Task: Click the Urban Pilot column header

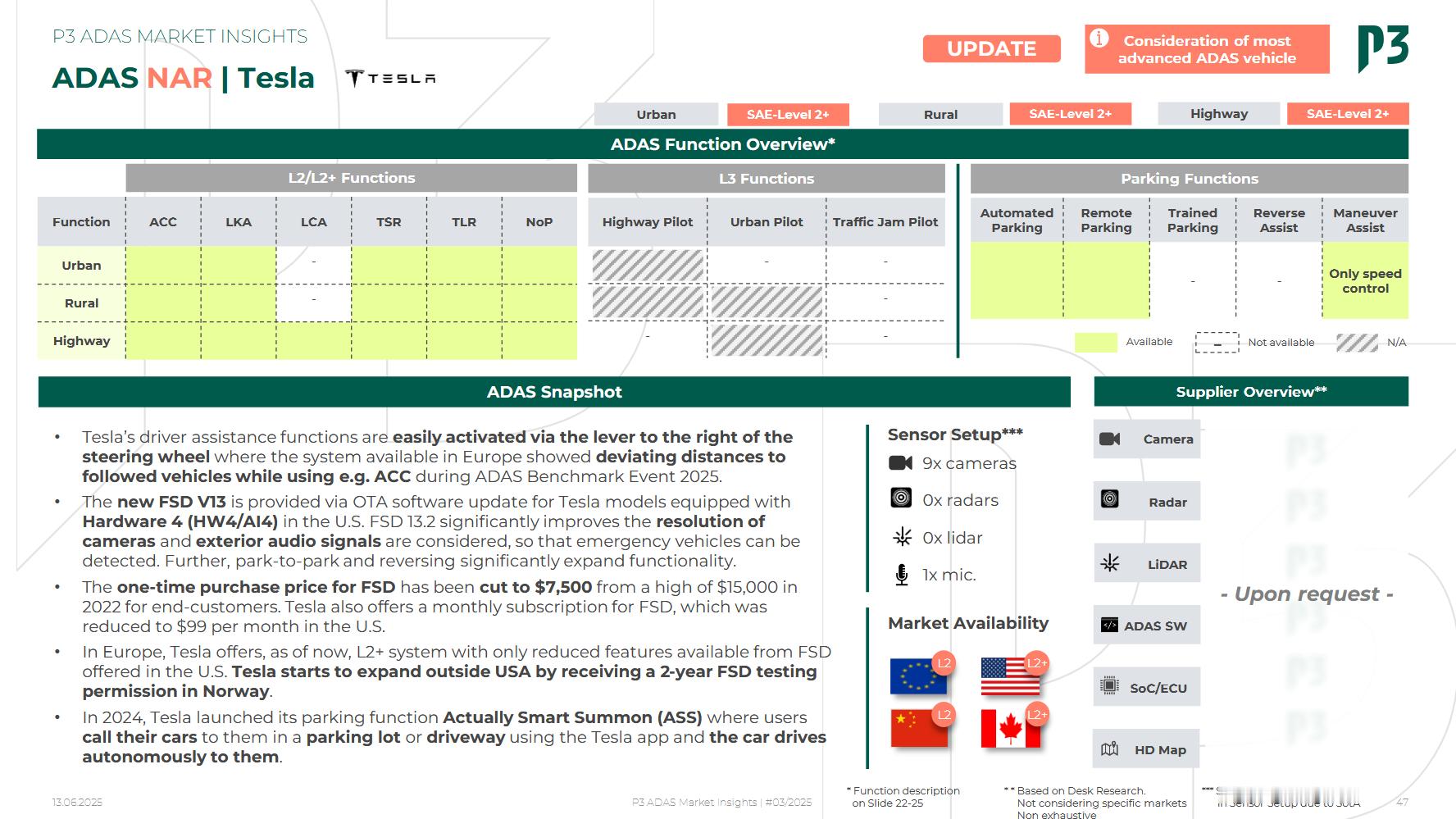Action: pyautogui.click(x=767, y=221)
